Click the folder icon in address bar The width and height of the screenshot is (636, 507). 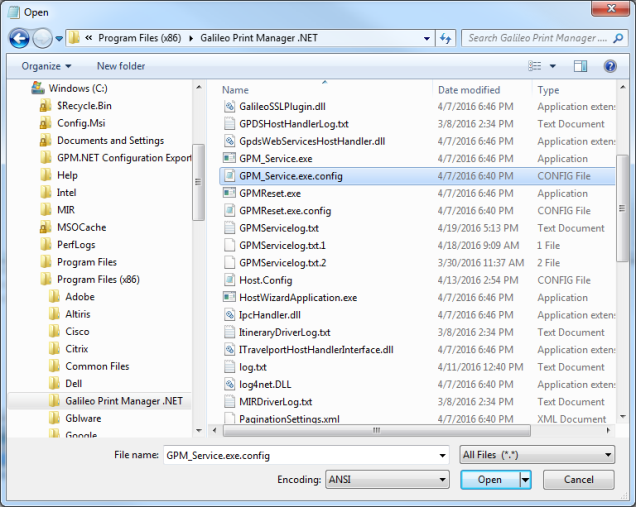tap(74, 38)
